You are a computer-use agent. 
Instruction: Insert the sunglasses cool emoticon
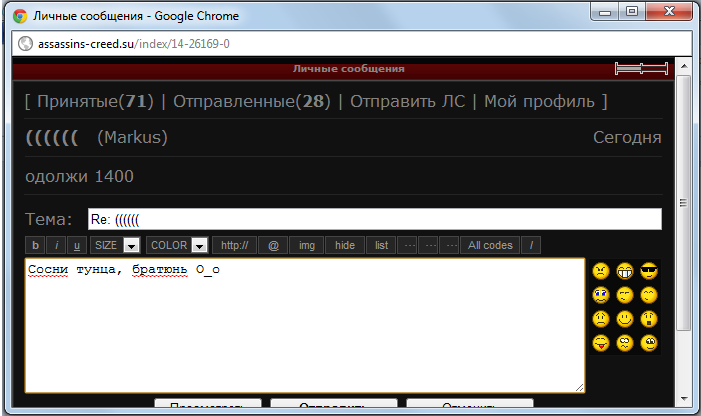(649, 270)
